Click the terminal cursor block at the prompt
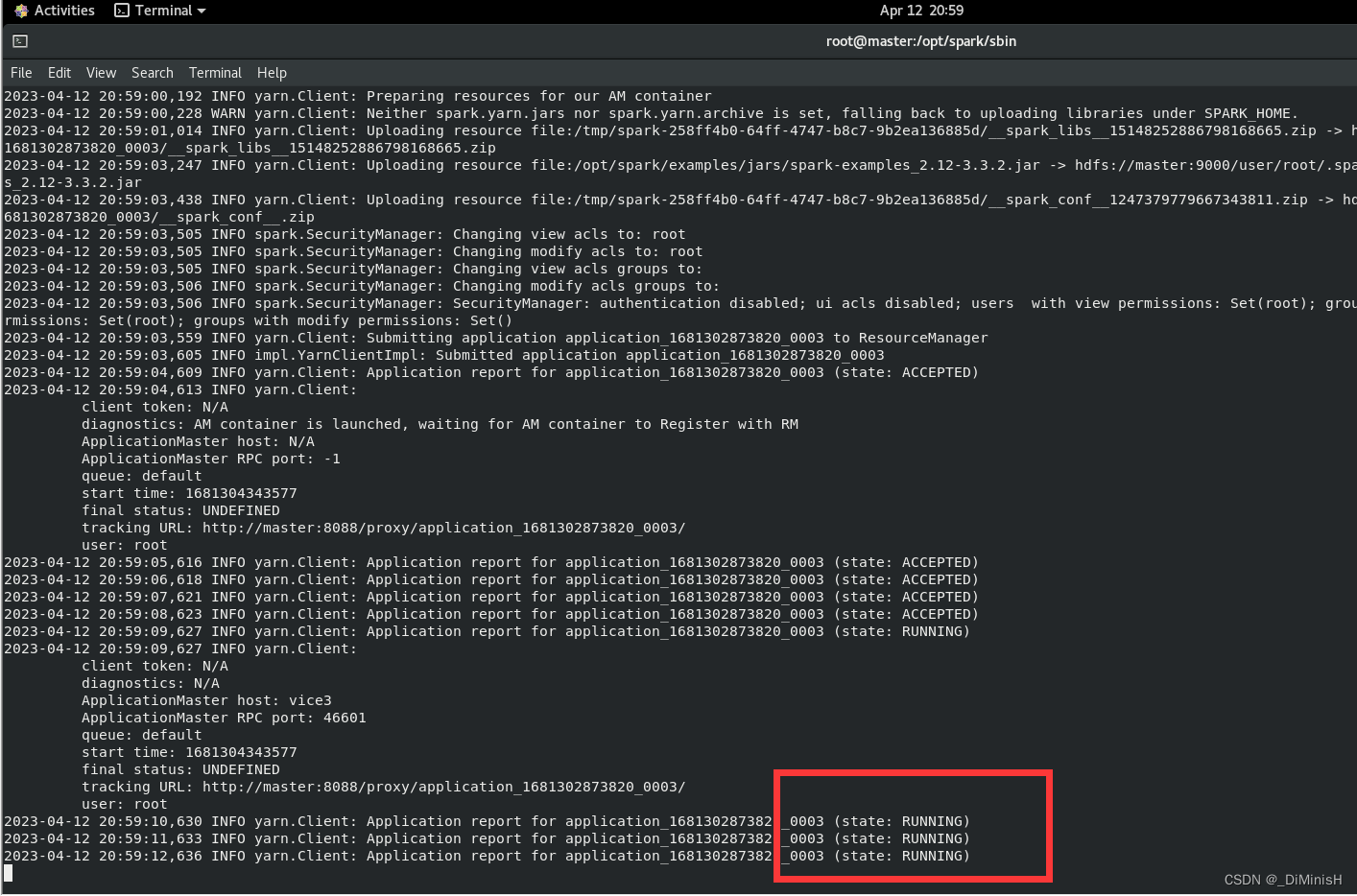The width and height of the screenshot is (1357, 896). coord(9,873)
